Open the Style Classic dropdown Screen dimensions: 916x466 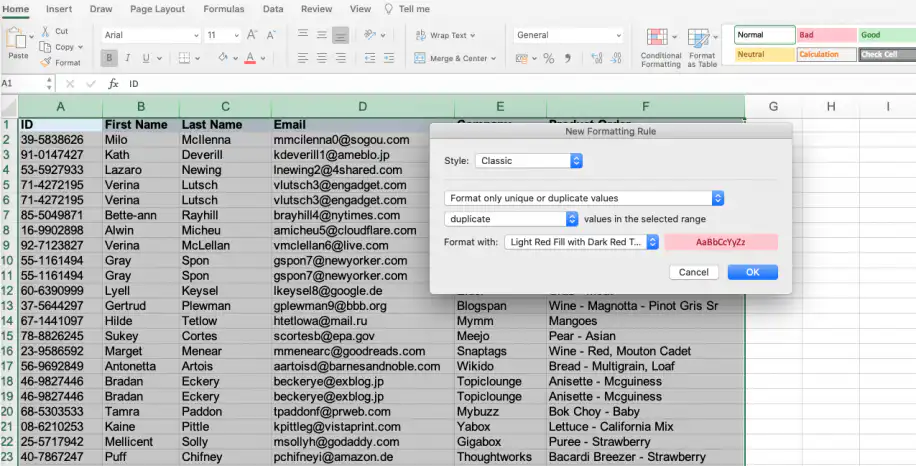click(529, 161)
